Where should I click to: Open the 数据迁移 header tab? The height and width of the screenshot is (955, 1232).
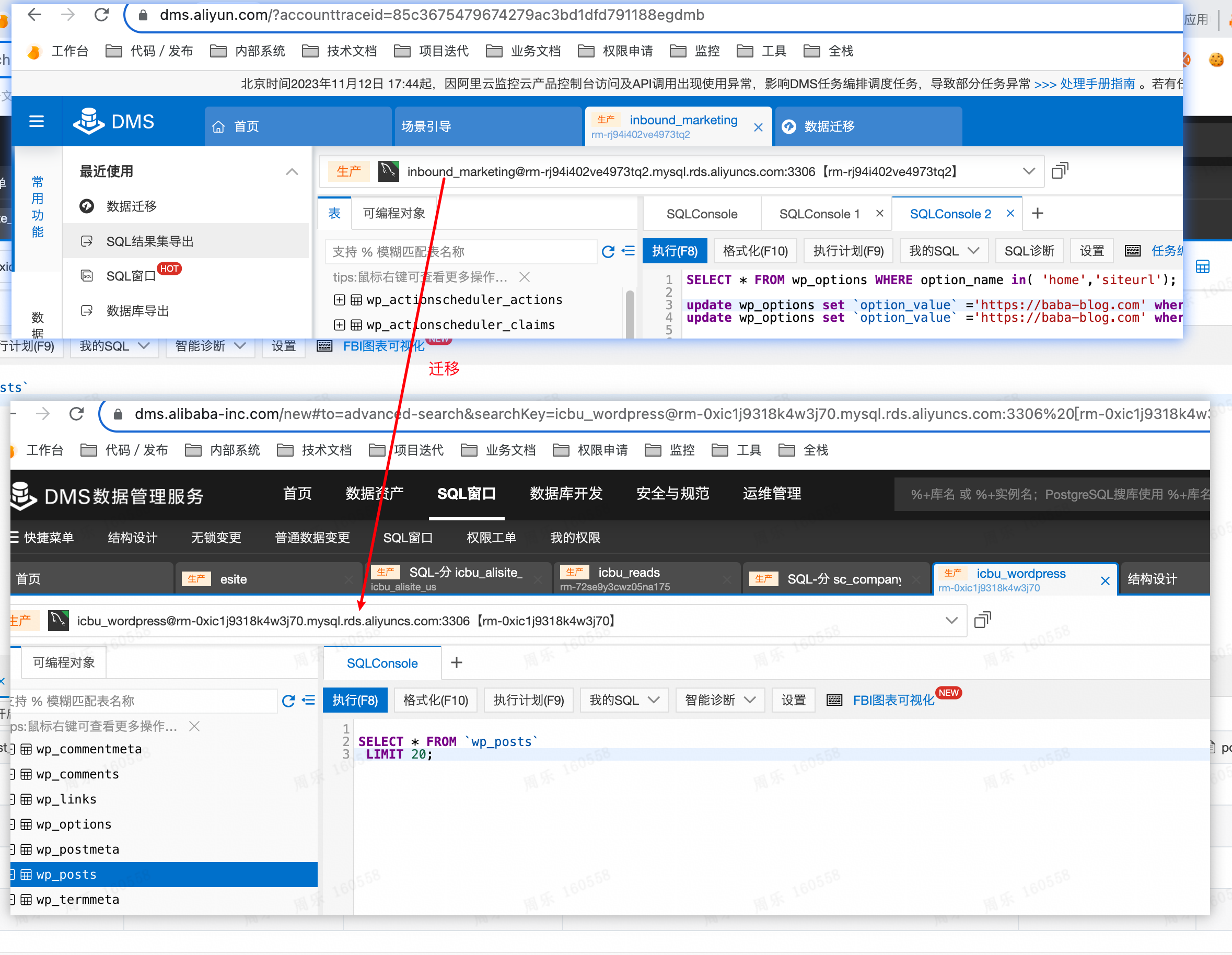coord(868,126)
